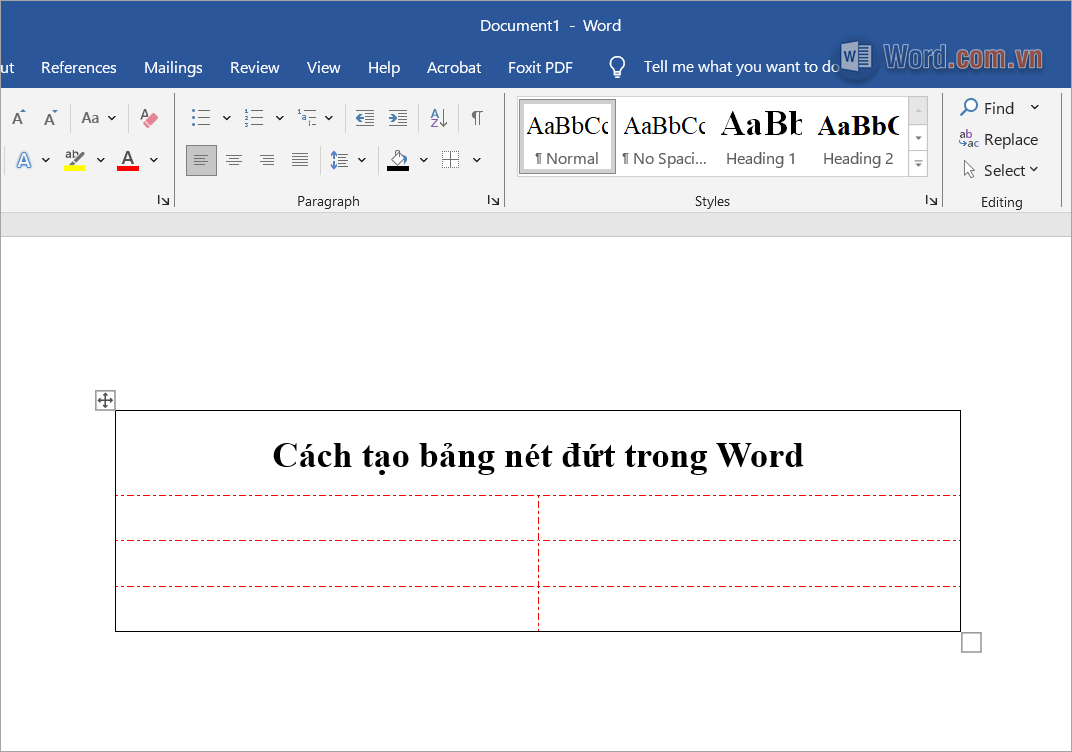The width and height of the screenshot is (1072, 752).
Task: Enable Justify alignment
Action: (299, 159)
